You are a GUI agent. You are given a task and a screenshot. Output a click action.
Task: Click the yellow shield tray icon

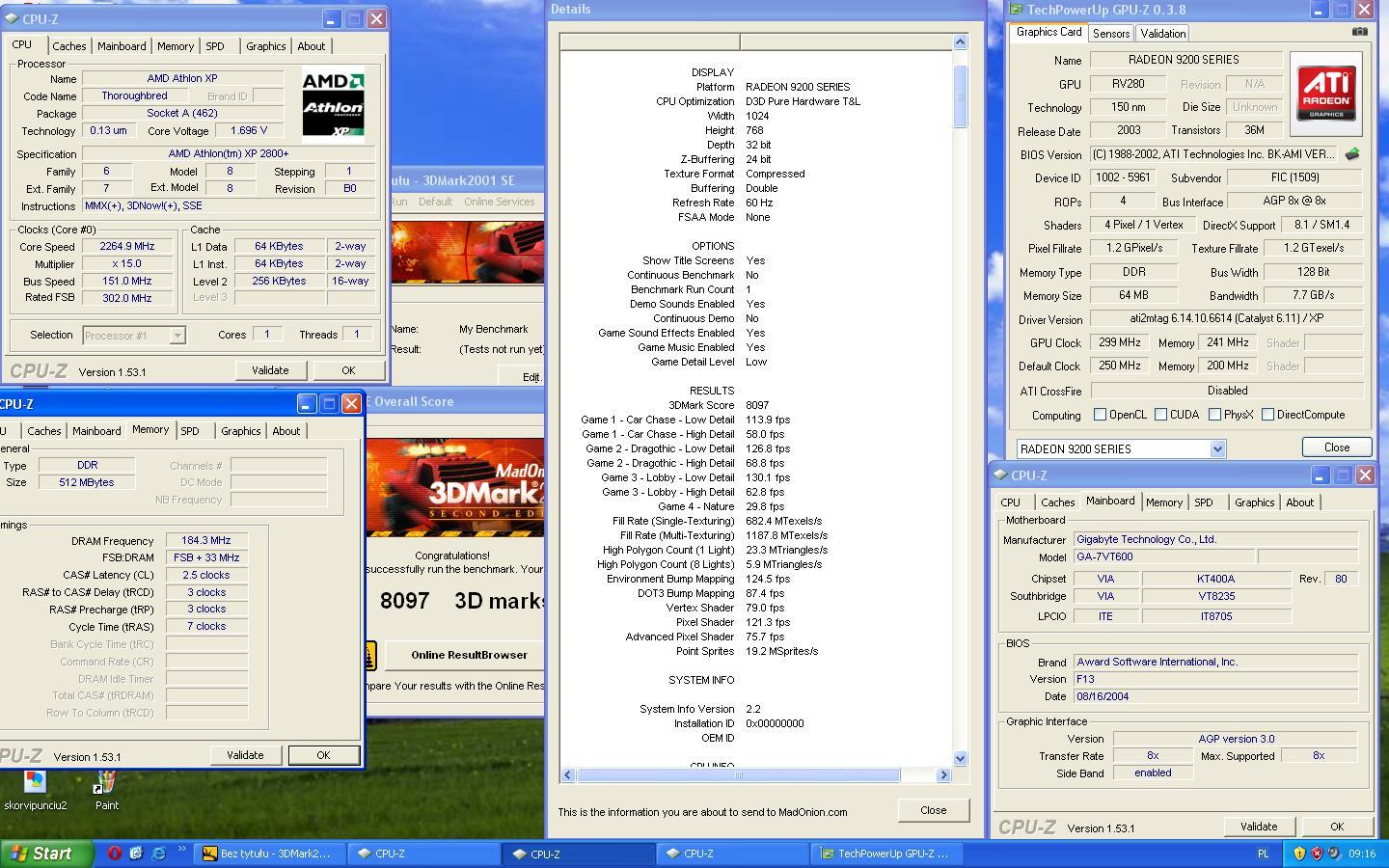(x=1299, y=854)
